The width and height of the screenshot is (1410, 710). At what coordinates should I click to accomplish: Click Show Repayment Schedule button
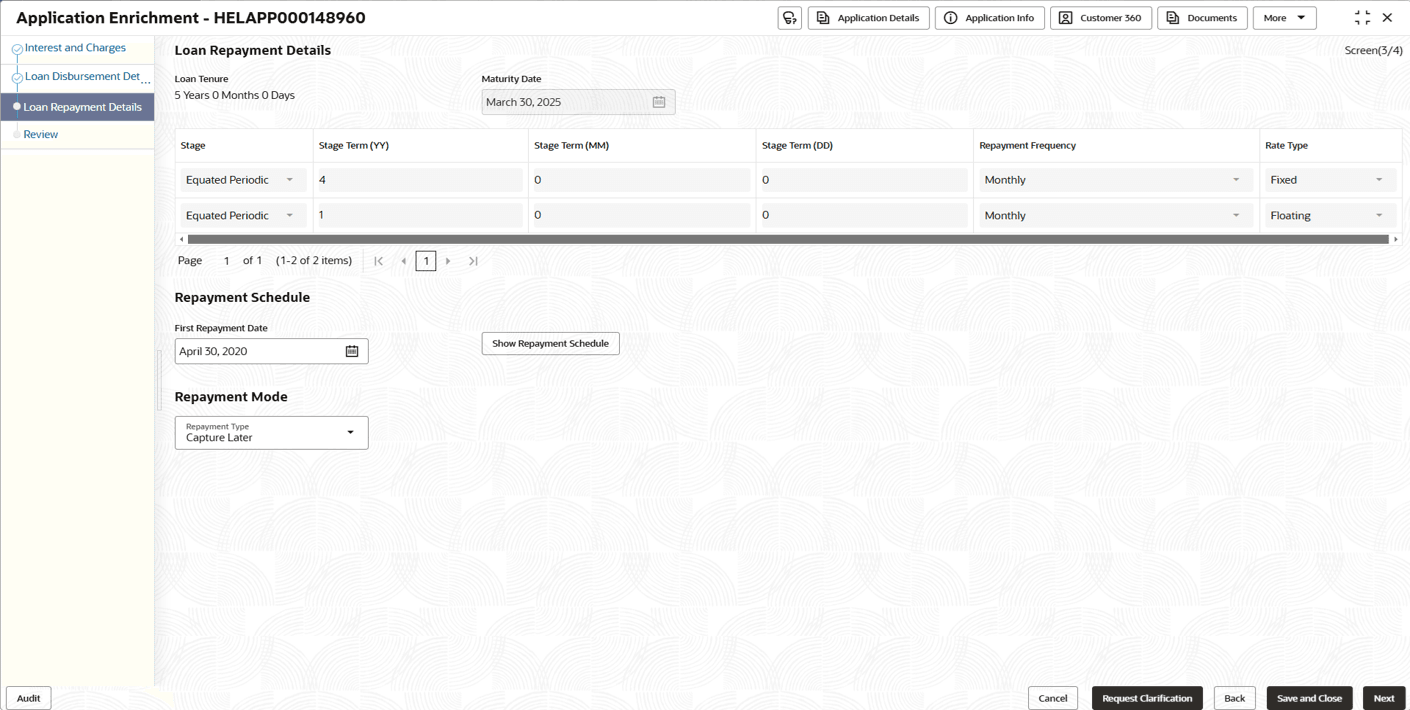(551, 343)
